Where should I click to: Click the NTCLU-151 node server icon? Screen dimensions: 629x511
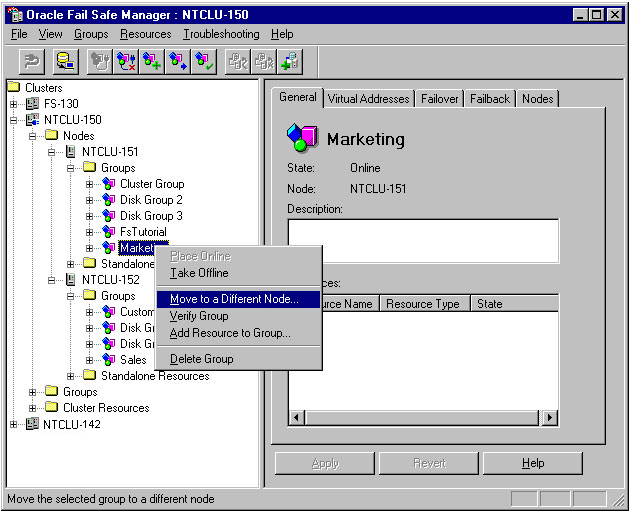70,152
